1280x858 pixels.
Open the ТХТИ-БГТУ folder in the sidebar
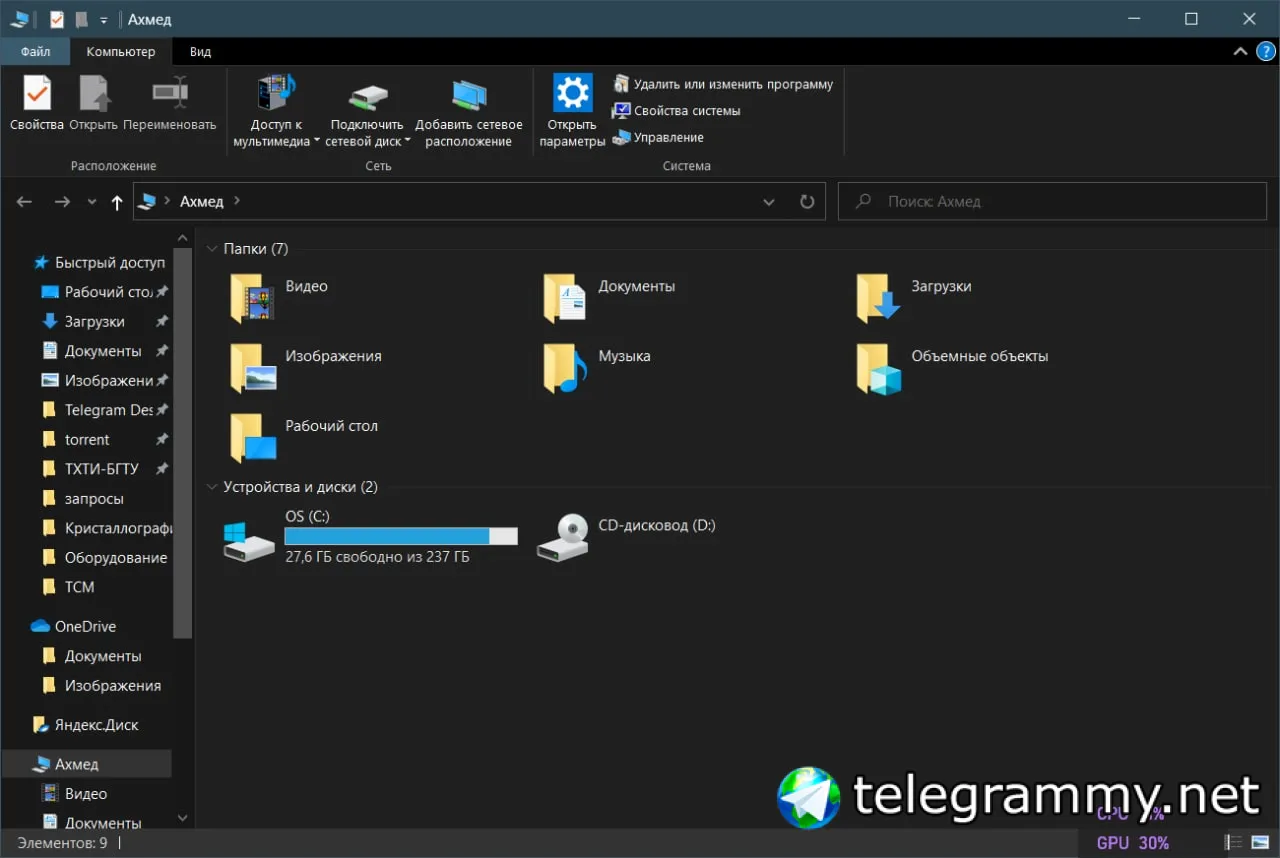105,469
